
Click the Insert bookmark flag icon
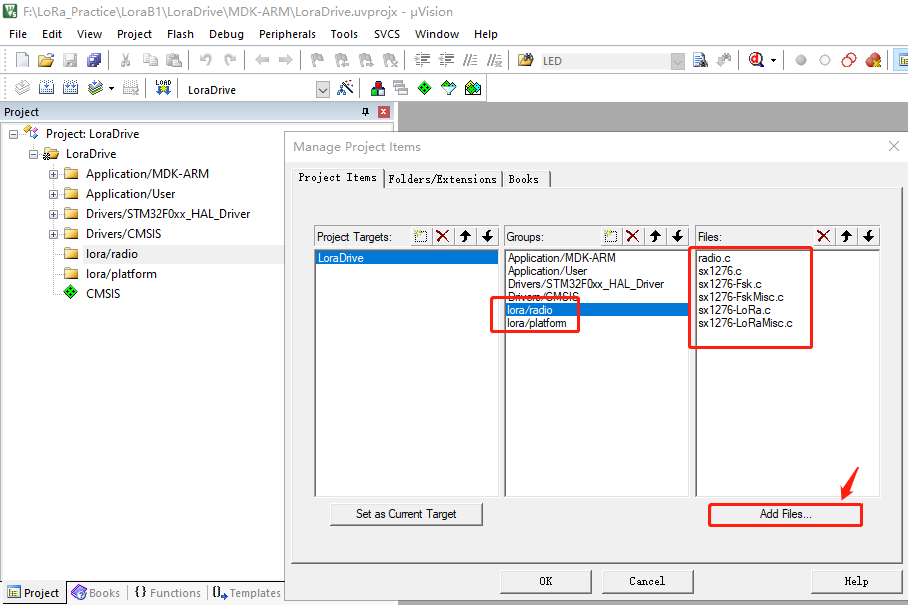pos(317,60)
